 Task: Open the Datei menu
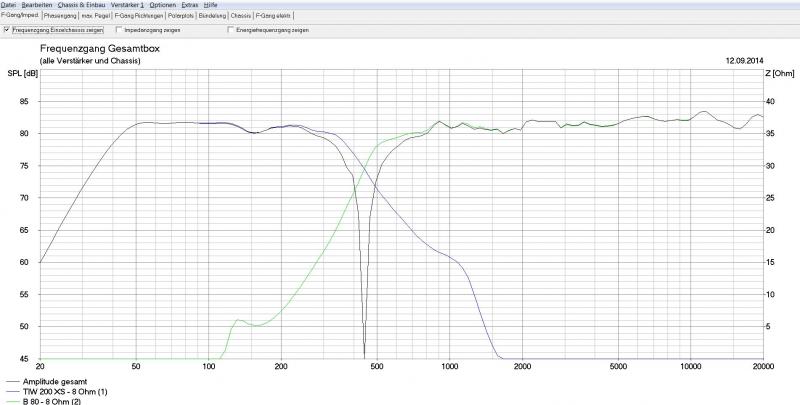pyautogui.click(x=7, y=5)
